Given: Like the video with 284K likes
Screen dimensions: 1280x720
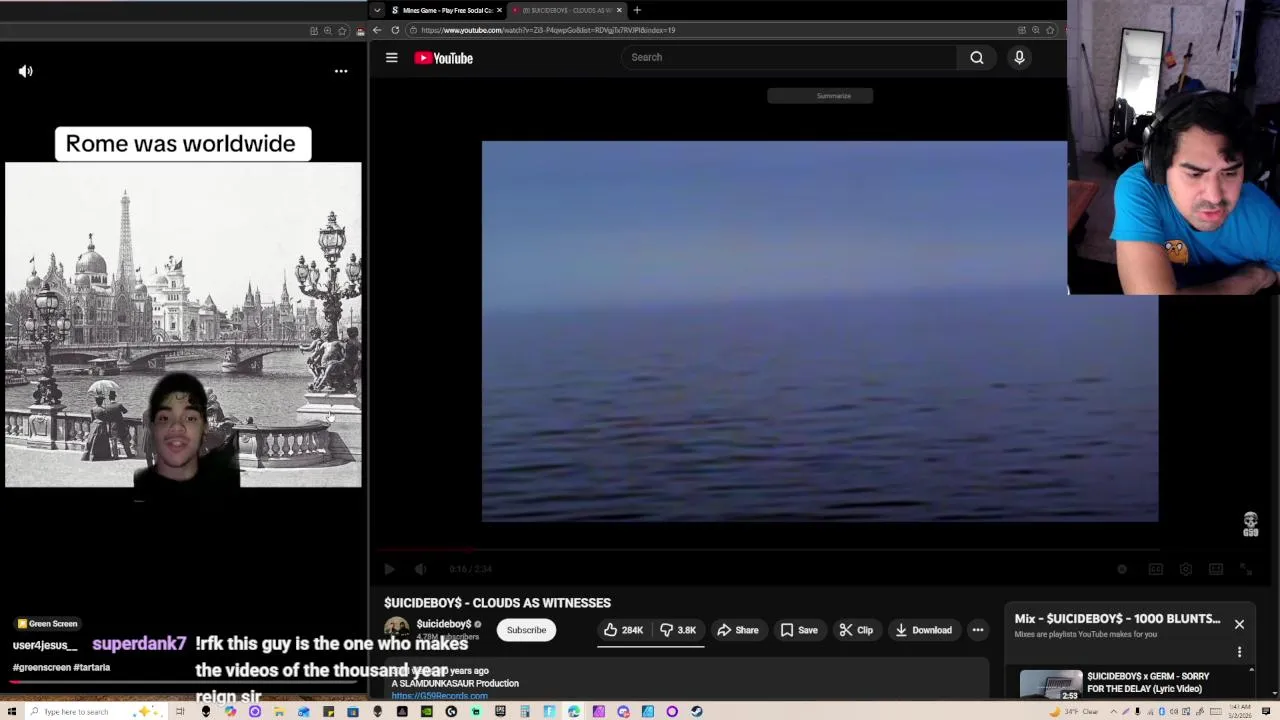Looking at the screenshot, I should pyautogui.click(x=623, y=630).
